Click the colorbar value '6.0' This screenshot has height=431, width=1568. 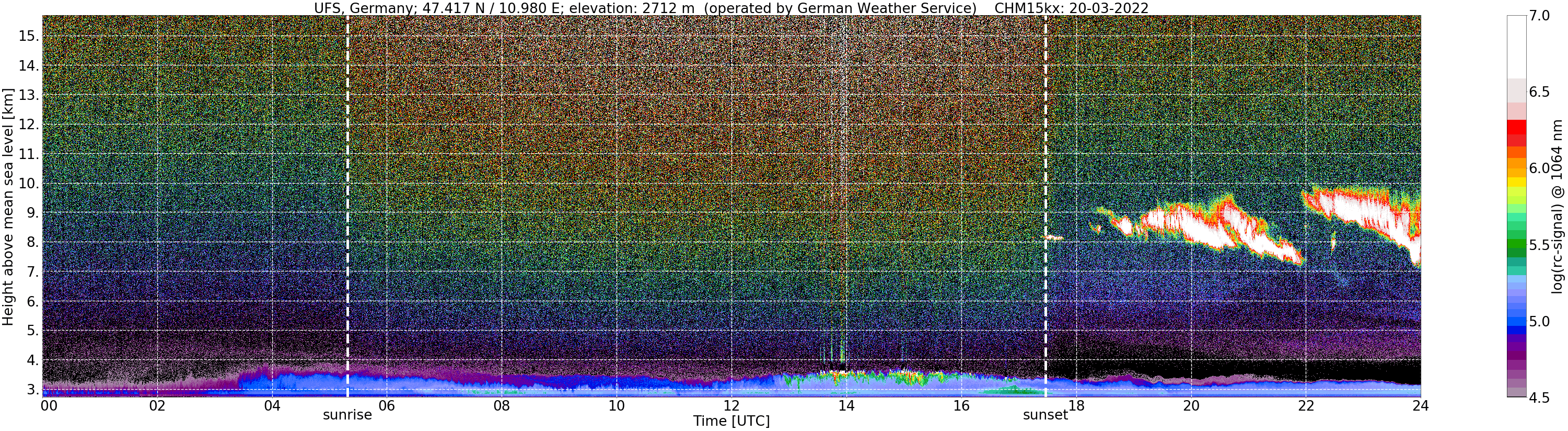tap(1540, 168)
